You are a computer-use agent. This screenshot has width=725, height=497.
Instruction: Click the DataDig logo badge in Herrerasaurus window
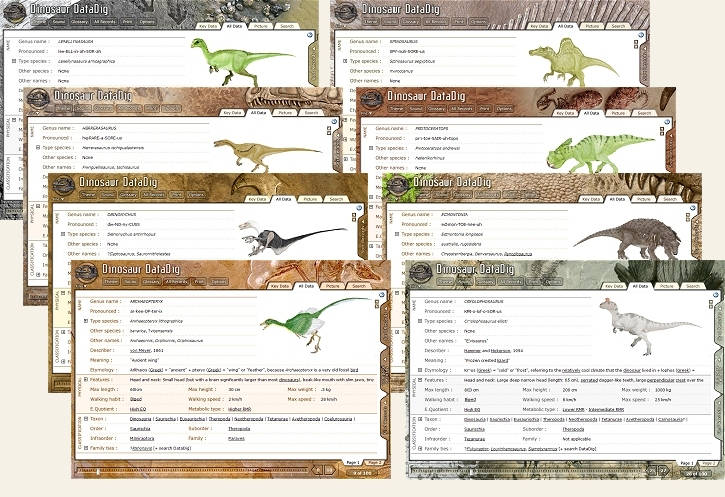(39, 99)
